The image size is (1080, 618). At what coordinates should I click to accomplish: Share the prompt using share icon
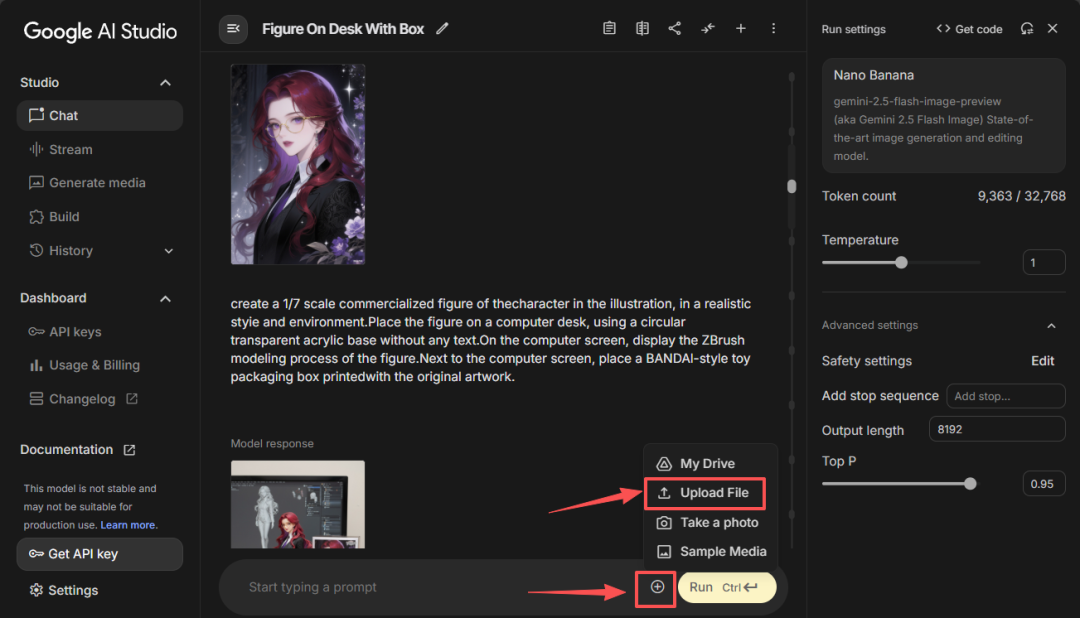[x=674, y=28]
